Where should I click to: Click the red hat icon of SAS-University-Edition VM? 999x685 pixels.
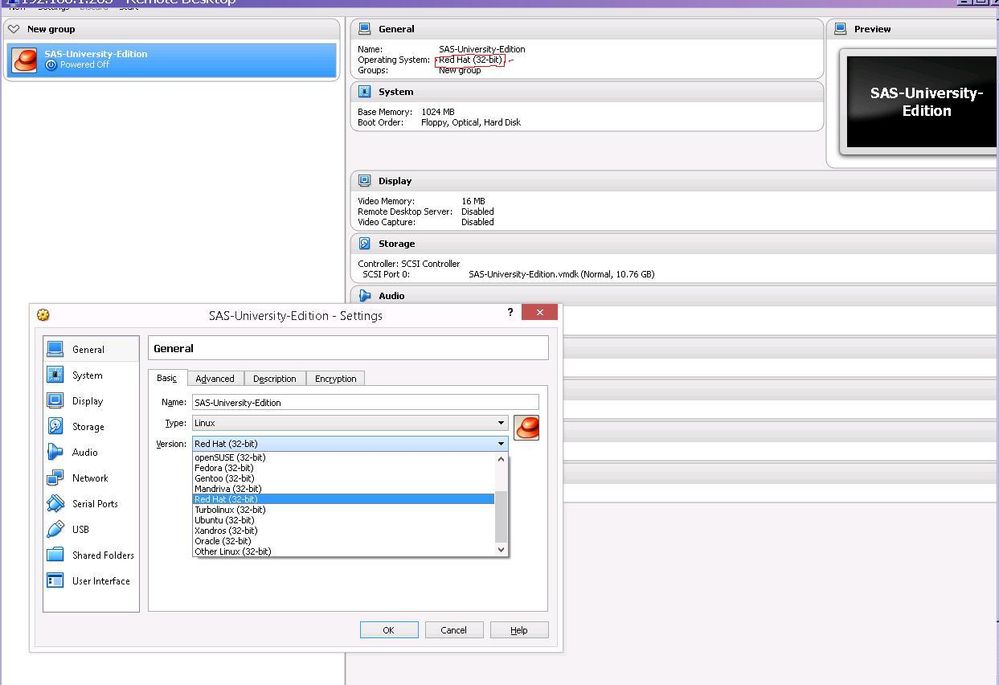[24, 60]
